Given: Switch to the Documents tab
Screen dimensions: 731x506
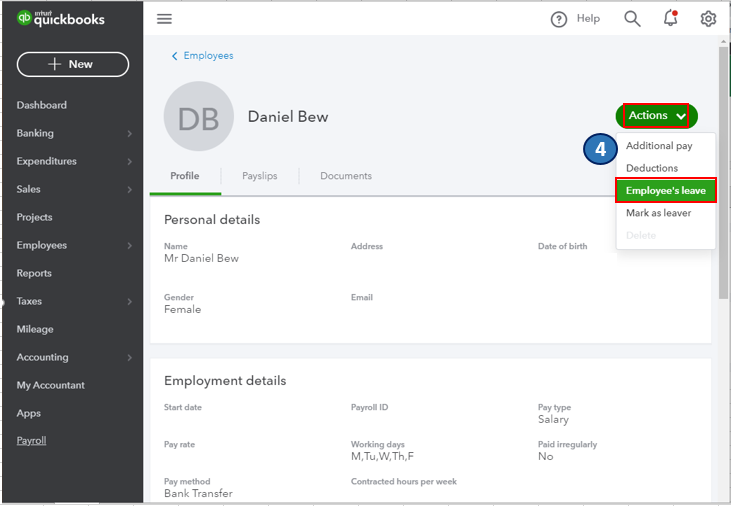Looking at the screenshot, I should 345,176.
